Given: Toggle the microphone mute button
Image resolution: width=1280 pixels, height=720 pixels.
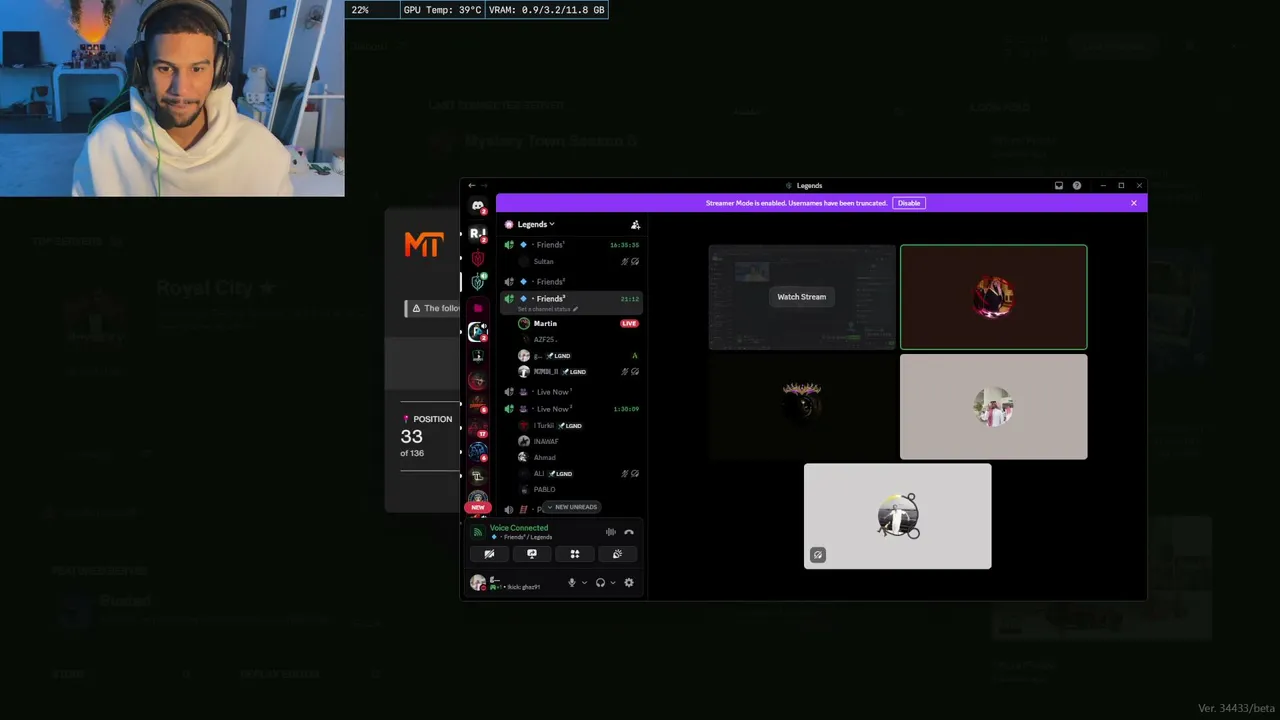Looking at the screenshot, I should click(572, 583).
